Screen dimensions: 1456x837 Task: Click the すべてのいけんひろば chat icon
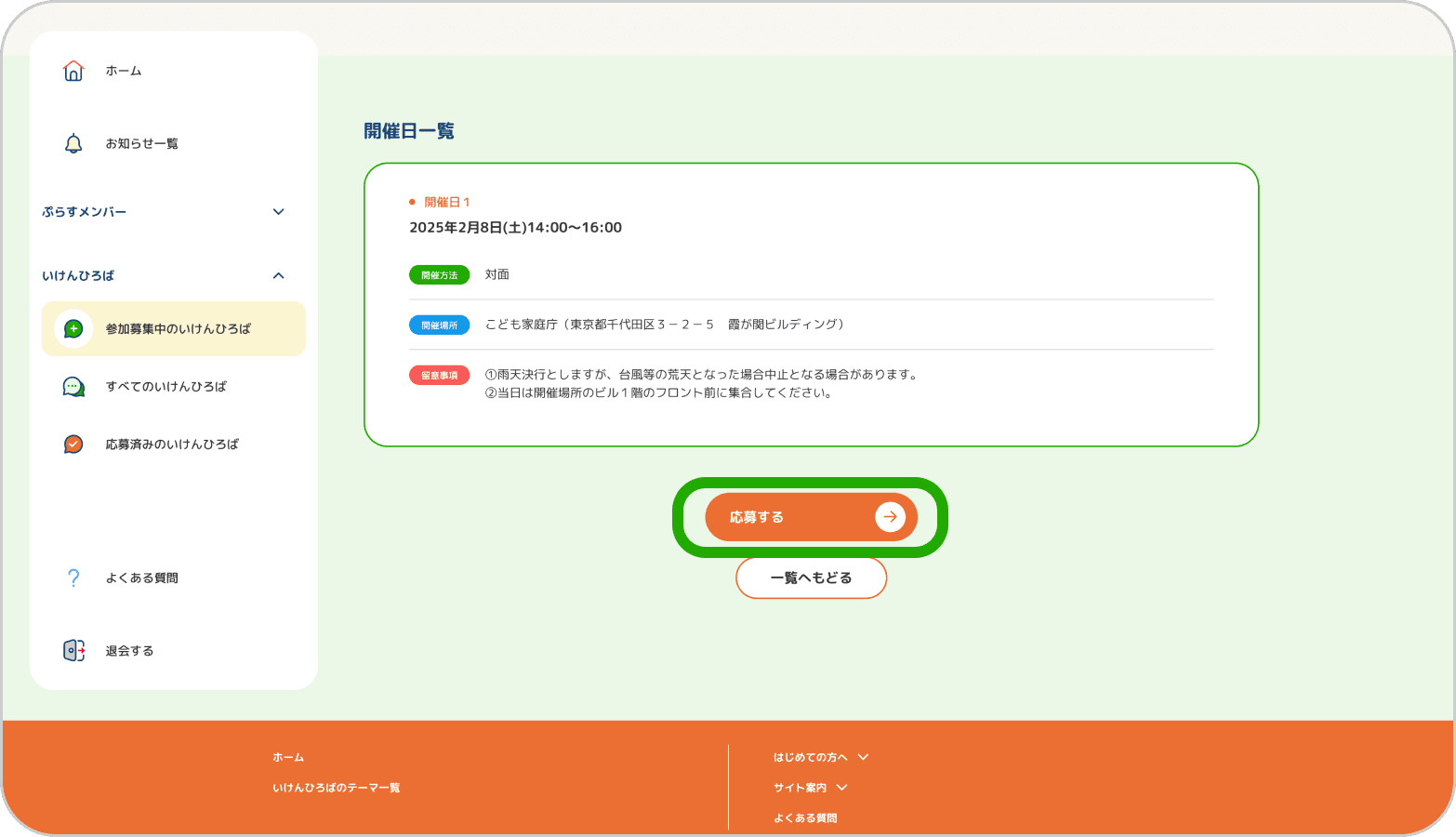point(73,386)
